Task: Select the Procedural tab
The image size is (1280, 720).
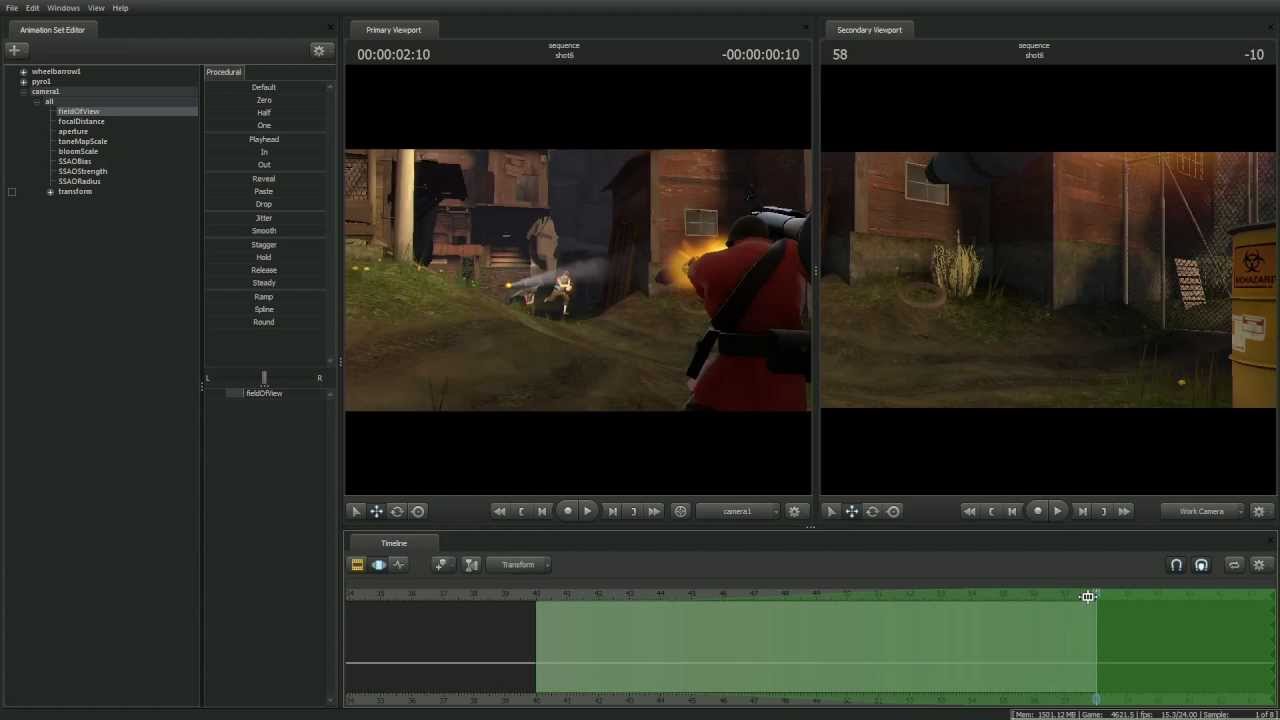Action: [x=224, y=72]
